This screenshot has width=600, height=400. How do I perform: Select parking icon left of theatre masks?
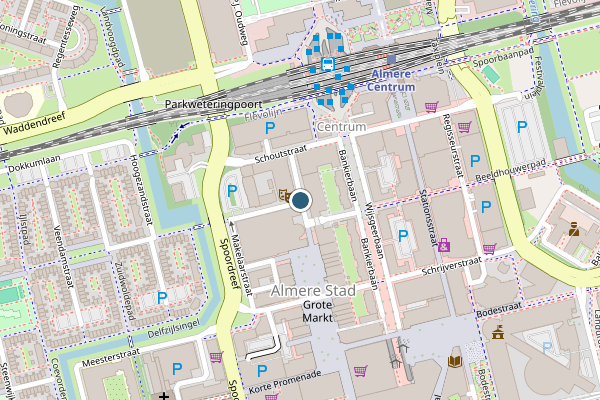click(232, 191)
